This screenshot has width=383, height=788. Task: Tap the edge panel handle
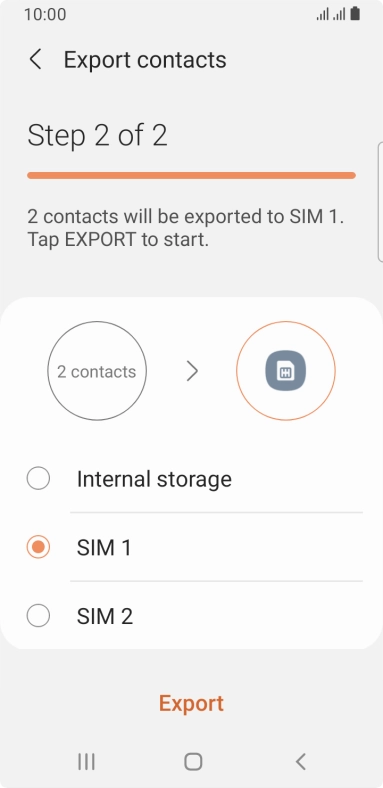click(x=380, y=202)
